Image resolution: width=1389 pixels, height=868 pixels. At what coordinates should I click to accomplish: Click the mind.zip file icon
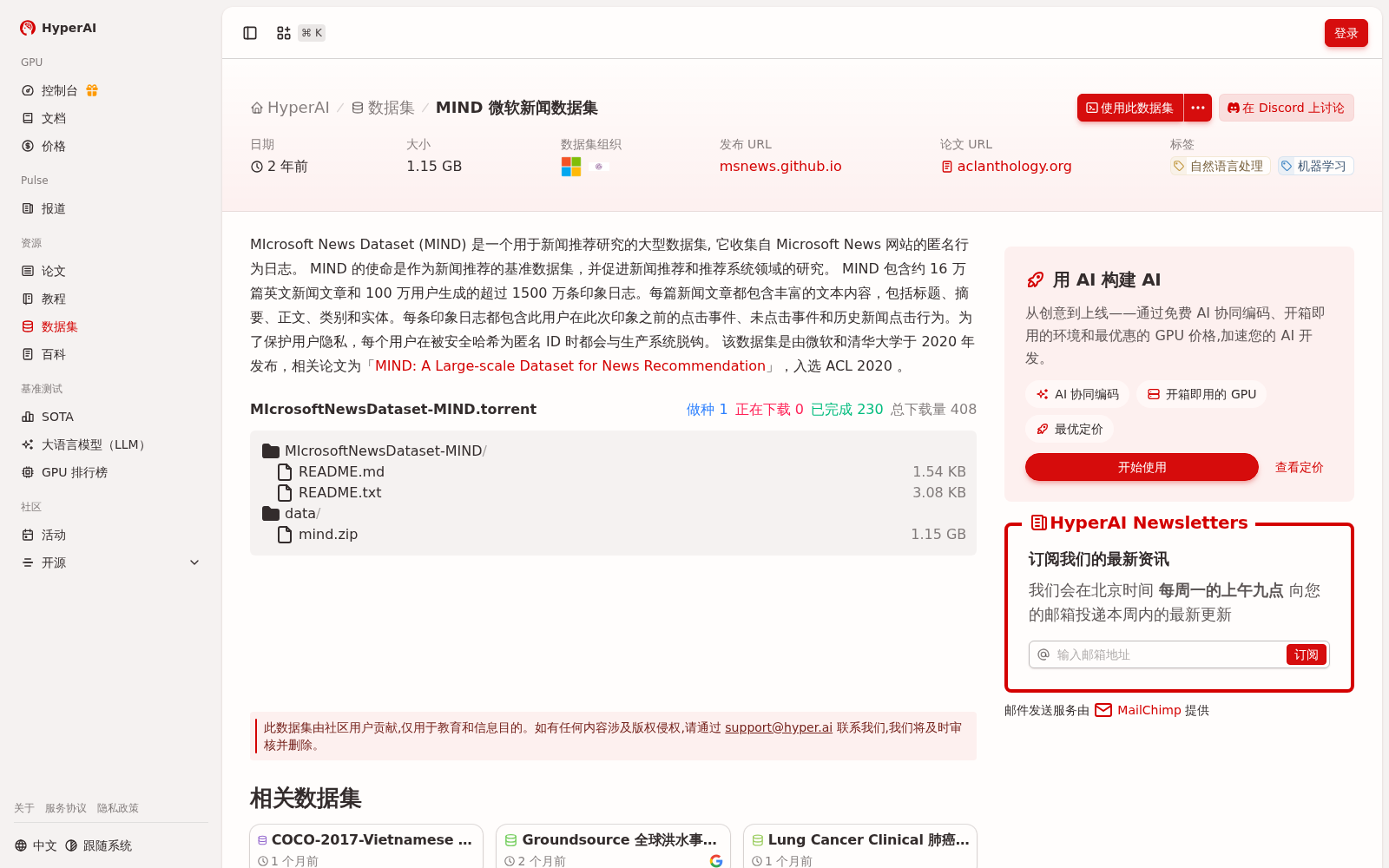click(284, 534)
